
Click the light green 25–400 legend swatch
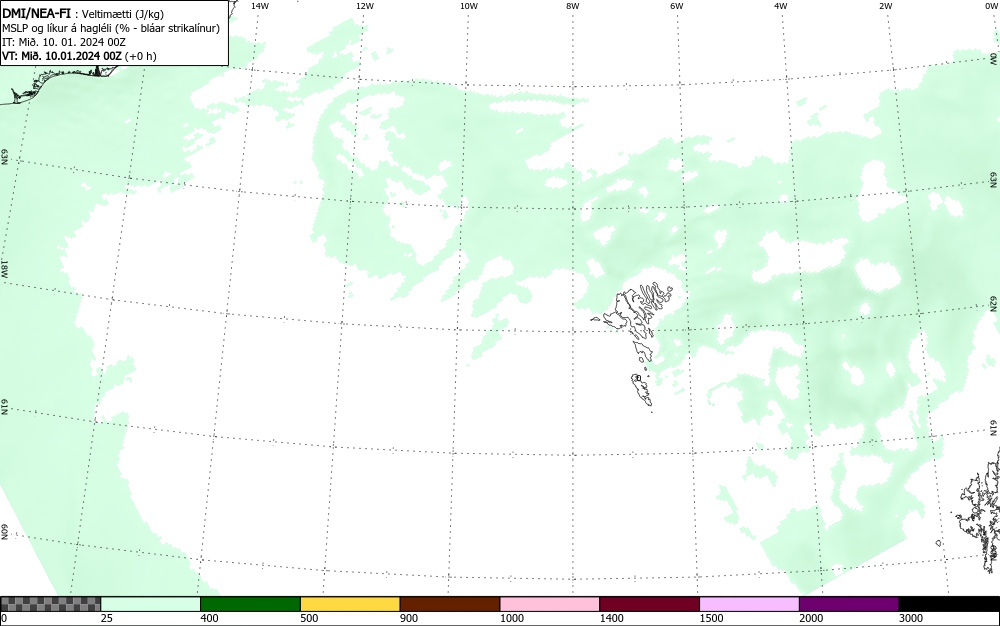tap(150, 604)
